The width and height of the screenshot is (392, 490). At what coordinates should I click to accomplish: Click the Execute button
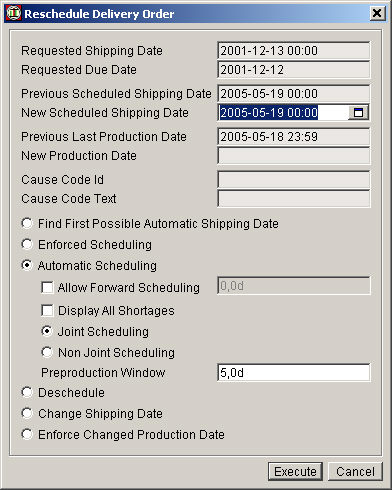tap(295, 472)
